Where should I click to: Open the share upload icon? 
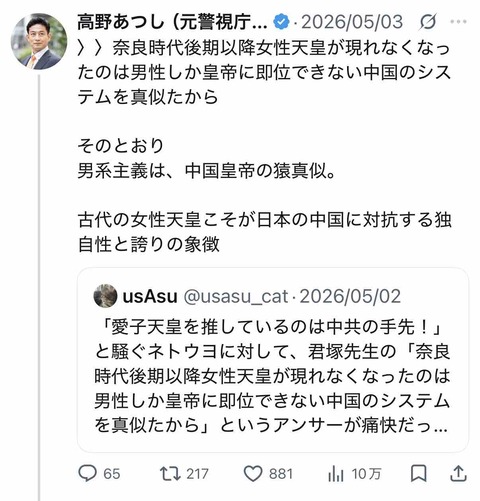(458, 473)
